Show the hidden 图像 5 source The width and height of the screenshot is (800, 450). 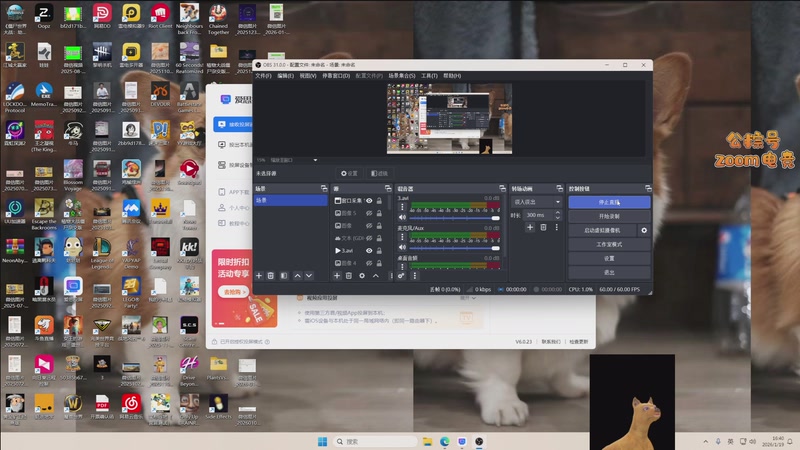tap(369, 213)
